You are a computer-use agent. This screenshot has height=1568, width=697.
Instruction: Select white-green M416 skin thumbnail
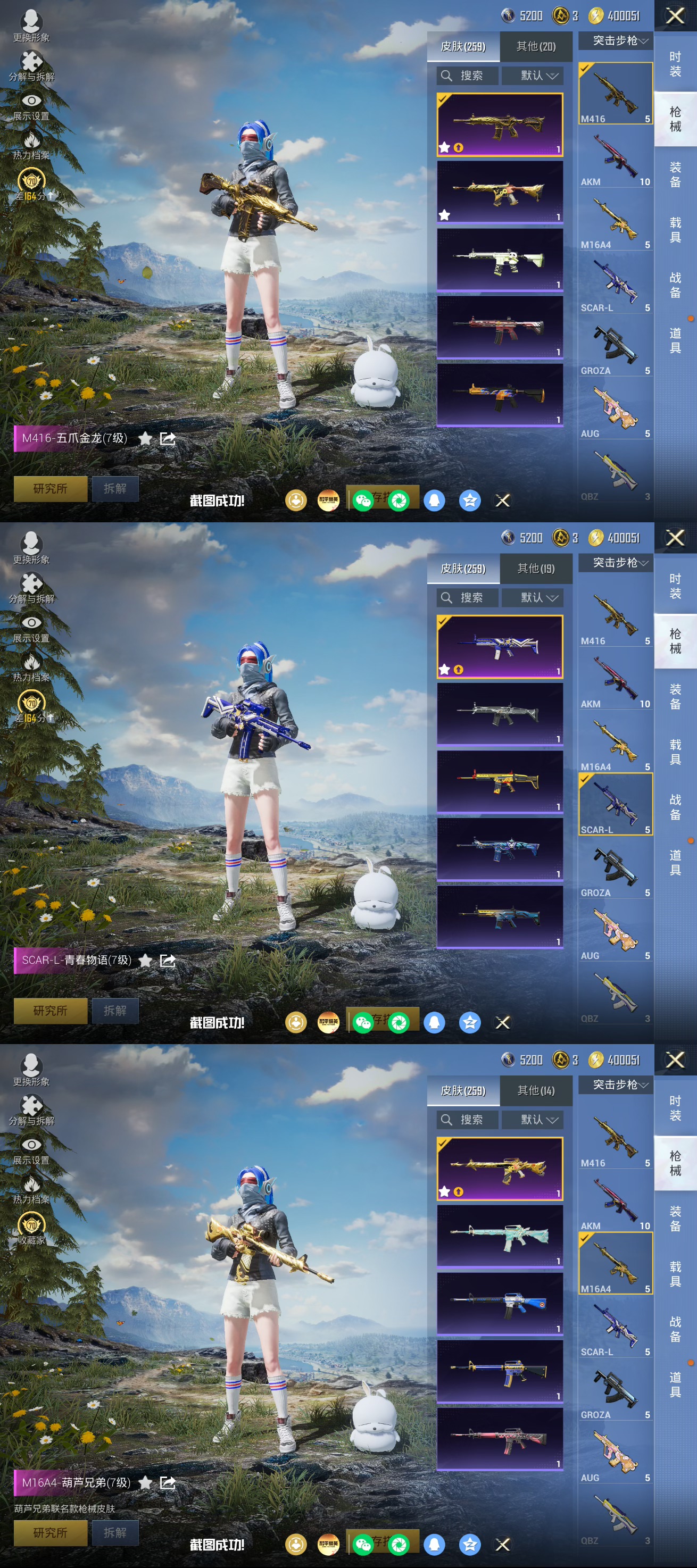500,260
